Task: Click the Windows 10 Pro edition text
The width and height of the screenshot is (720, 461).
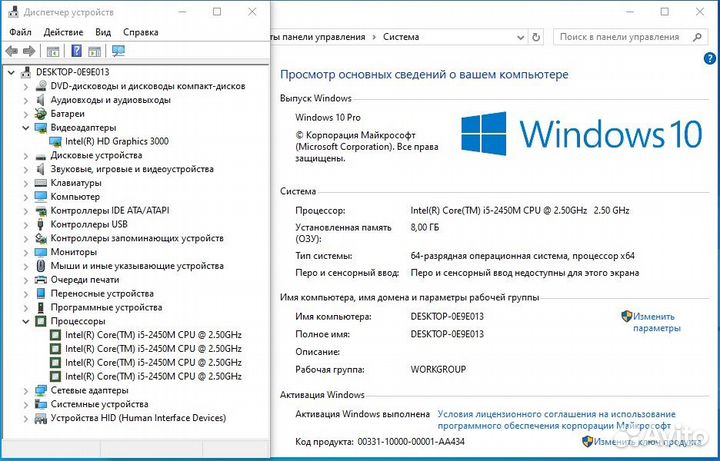Action: [x=328, y=118]
